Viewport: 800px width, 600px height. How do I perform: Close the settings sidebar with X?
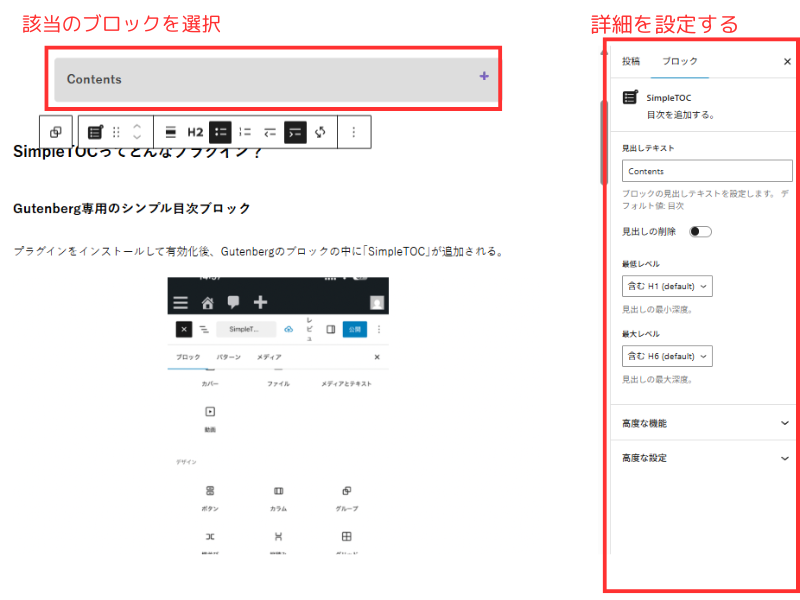click(x=787, y=62)
